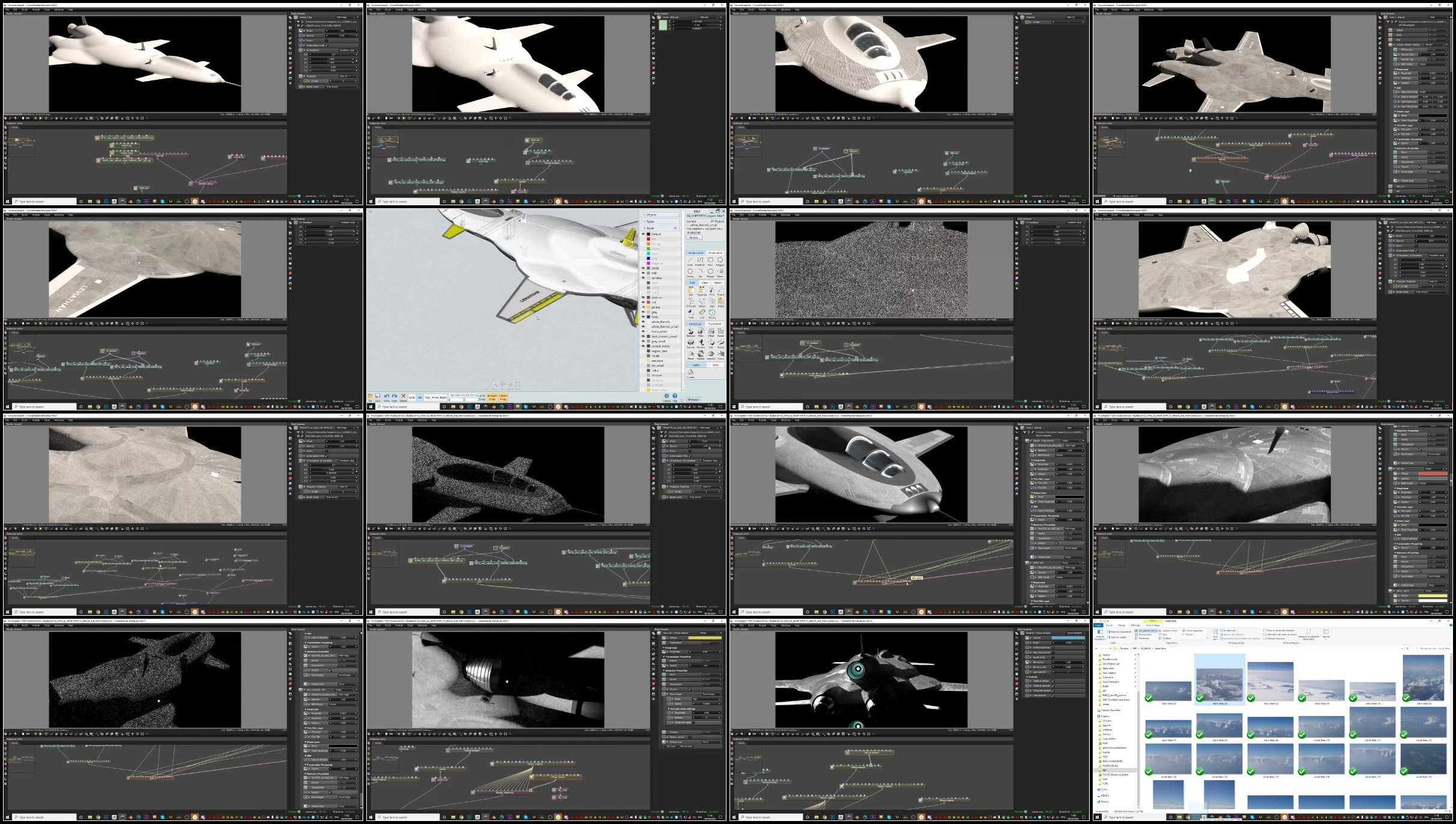The height and width of the screenshot is (824, 1456).
Task: Toggle the Object Snap button in MoI
Action: click(503, 397)
